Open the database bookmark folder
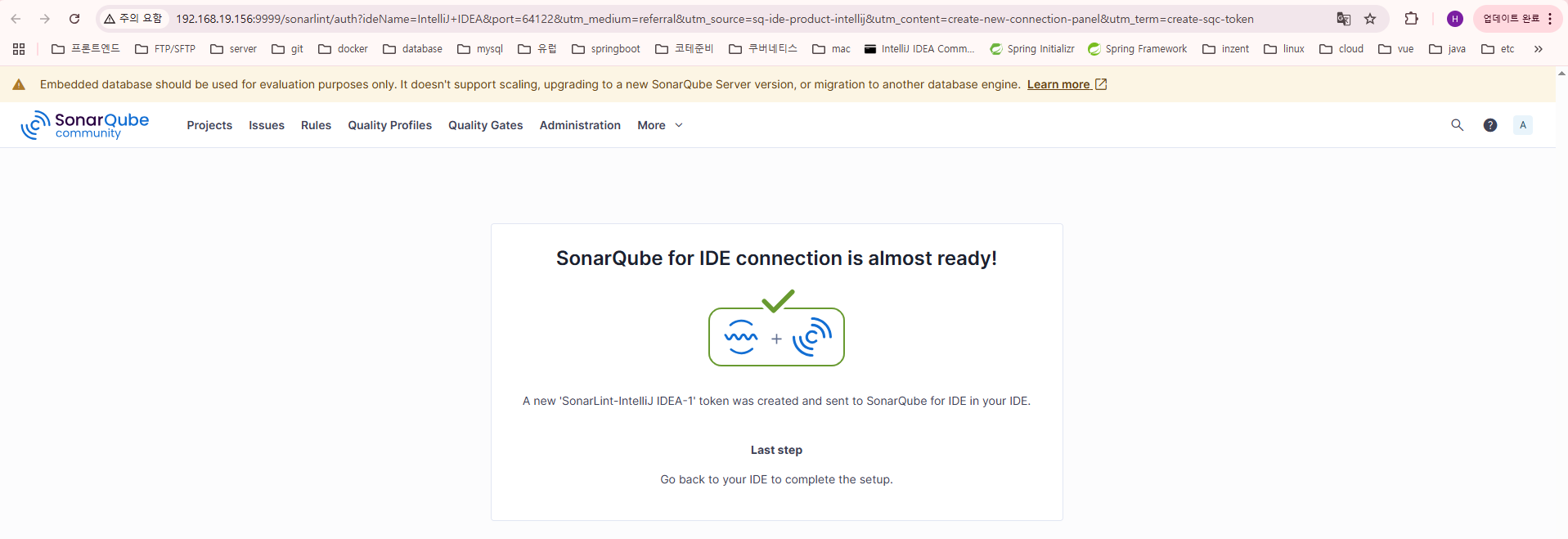This screenshot has height=539, width=1568. (x=413, y=49)
